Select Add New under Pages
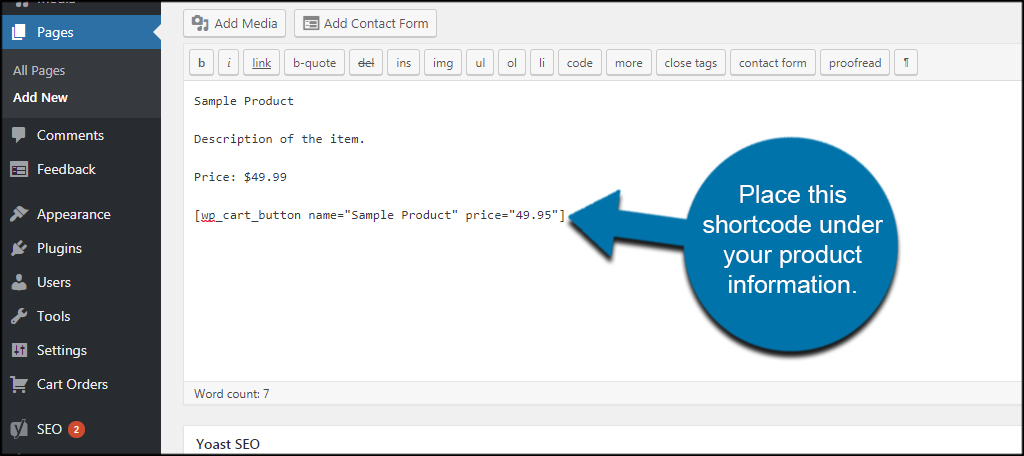 40,97
